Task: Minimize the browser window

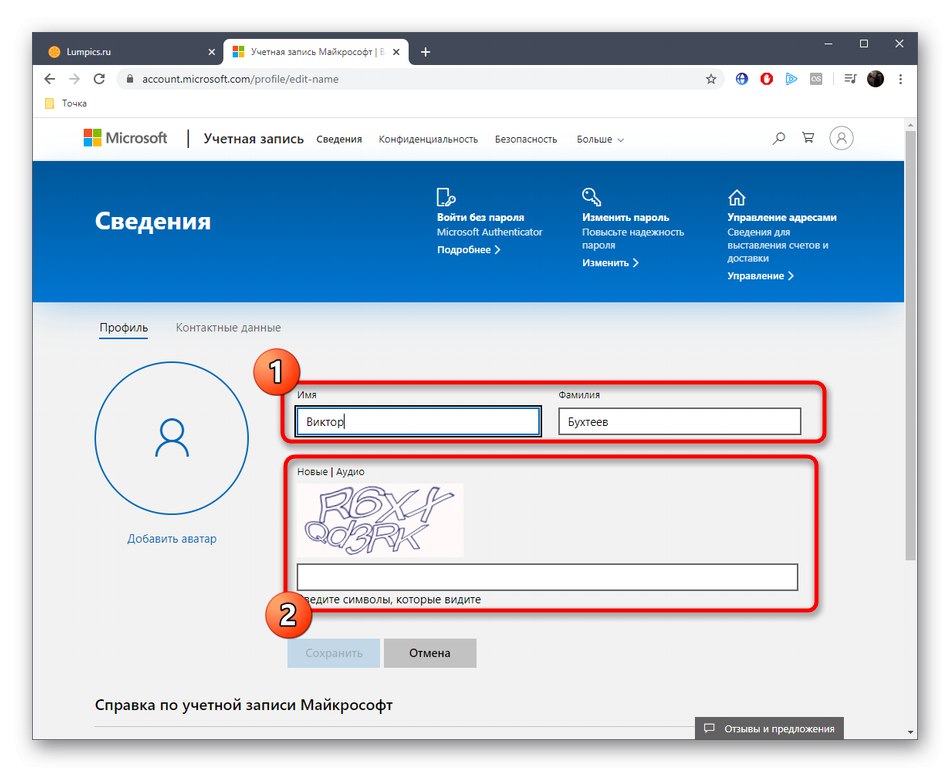Action: 828,44
